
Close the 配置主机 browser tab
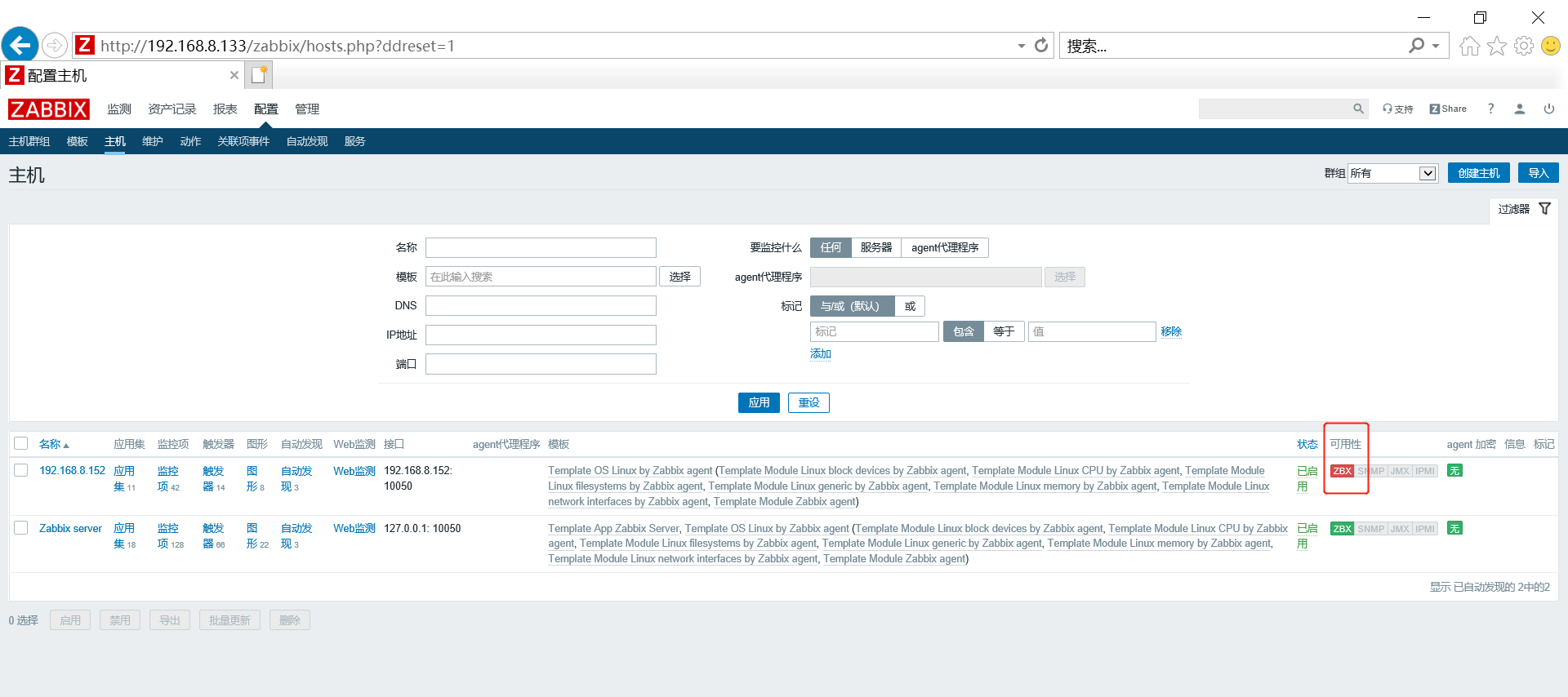(234, 75)
